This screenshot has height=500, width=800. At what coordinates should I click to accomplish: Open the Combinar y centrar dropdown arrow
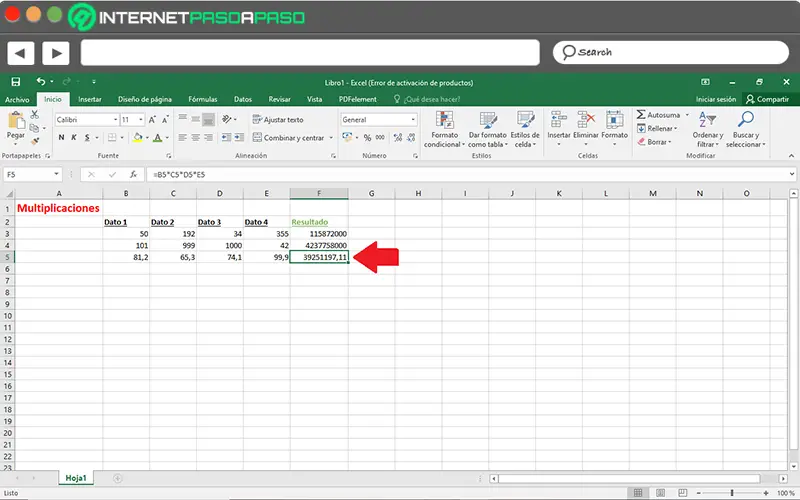pyautogui.click(x=331, y=138)
